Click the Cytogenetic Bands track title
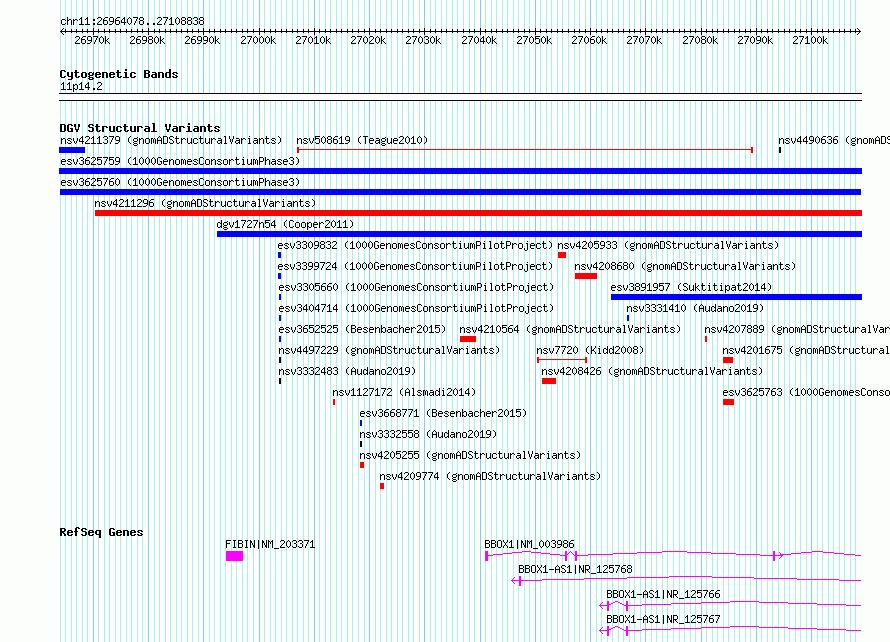890x642 pixels. (119, 74)
